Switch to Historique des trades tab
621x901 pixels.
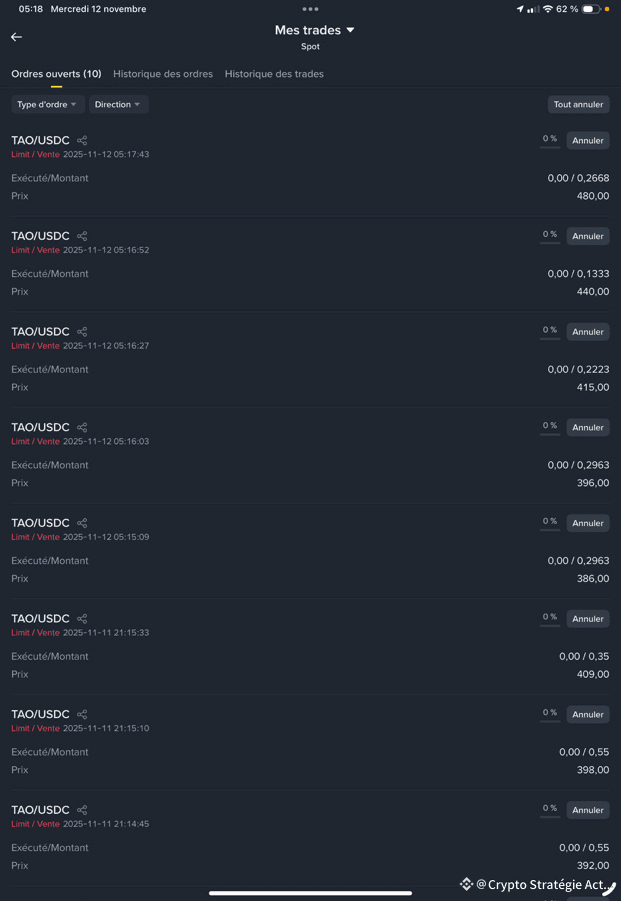click(274, 74)
